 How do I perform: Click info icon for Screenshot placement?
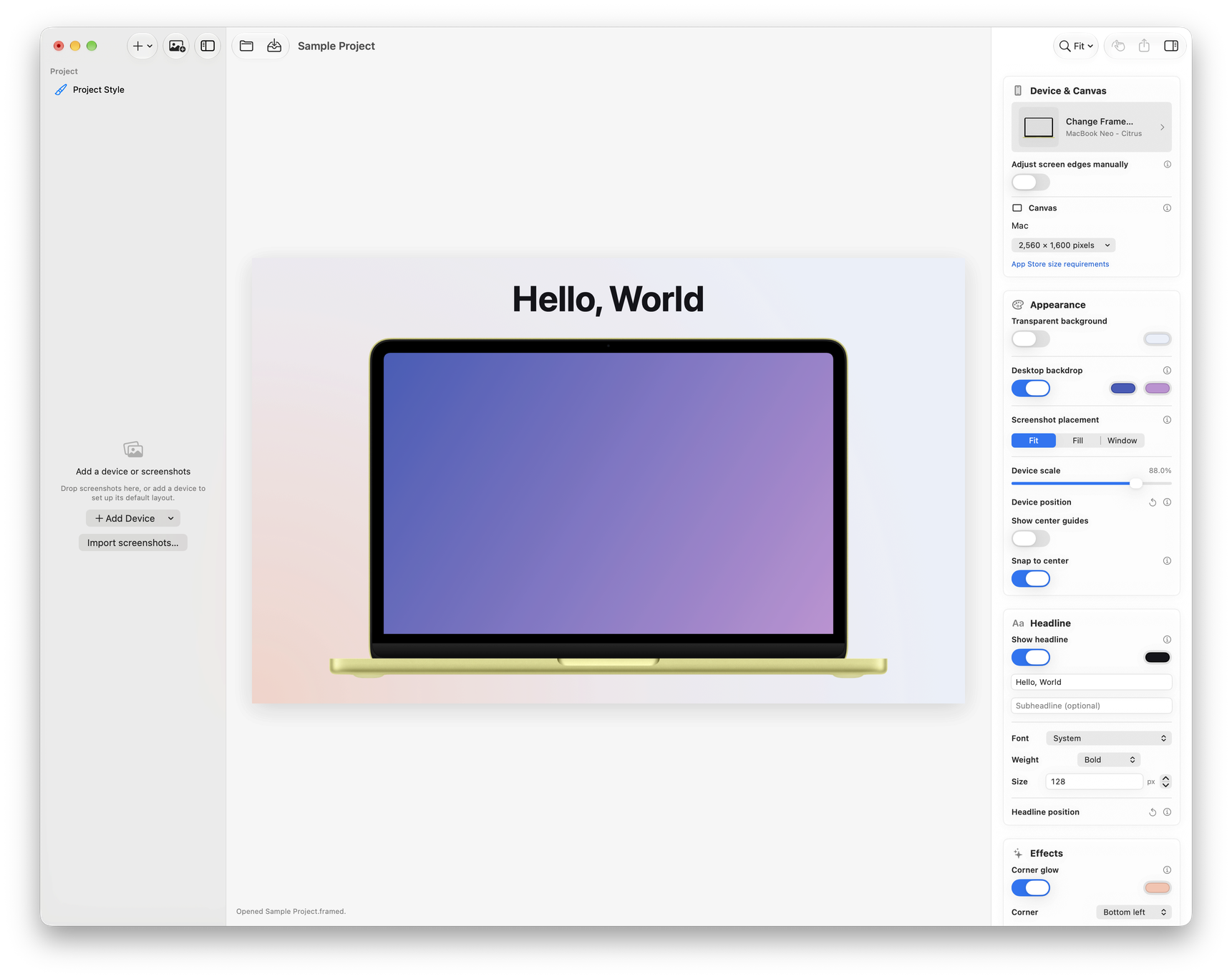[x=1168, y=420]
